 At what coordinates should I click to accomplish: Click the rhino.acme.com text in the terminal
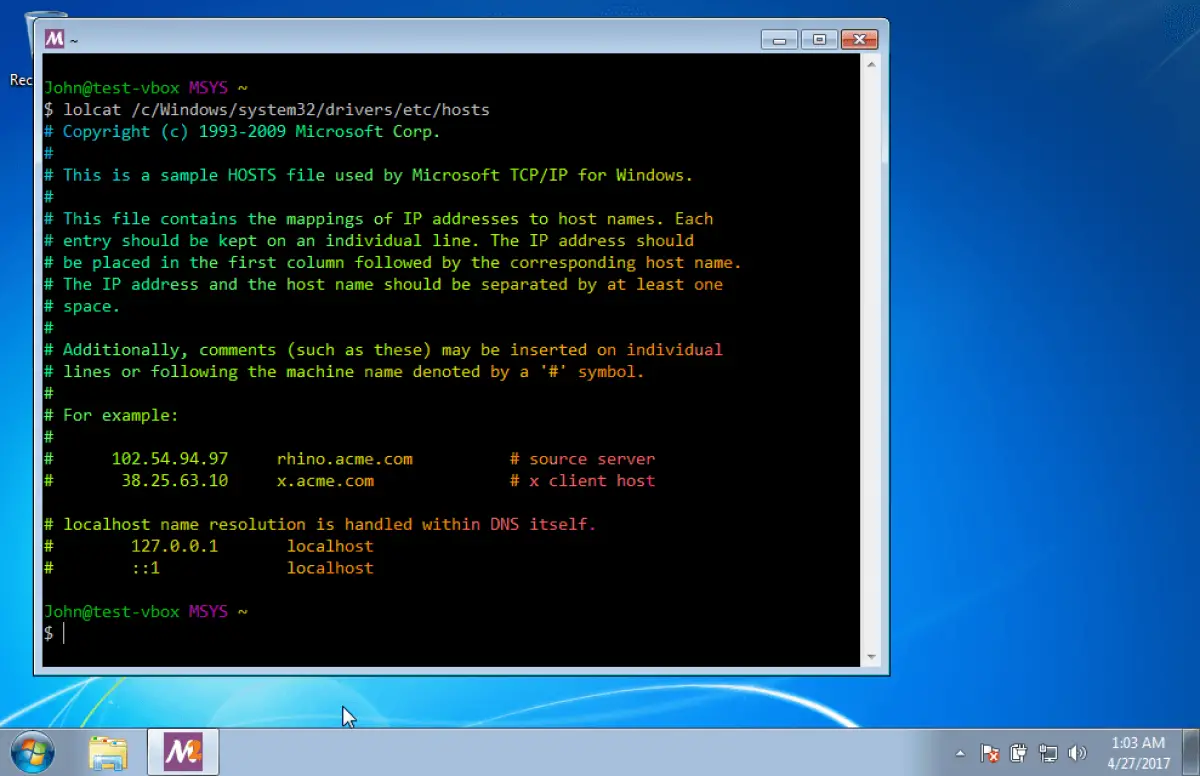(344, 459)
